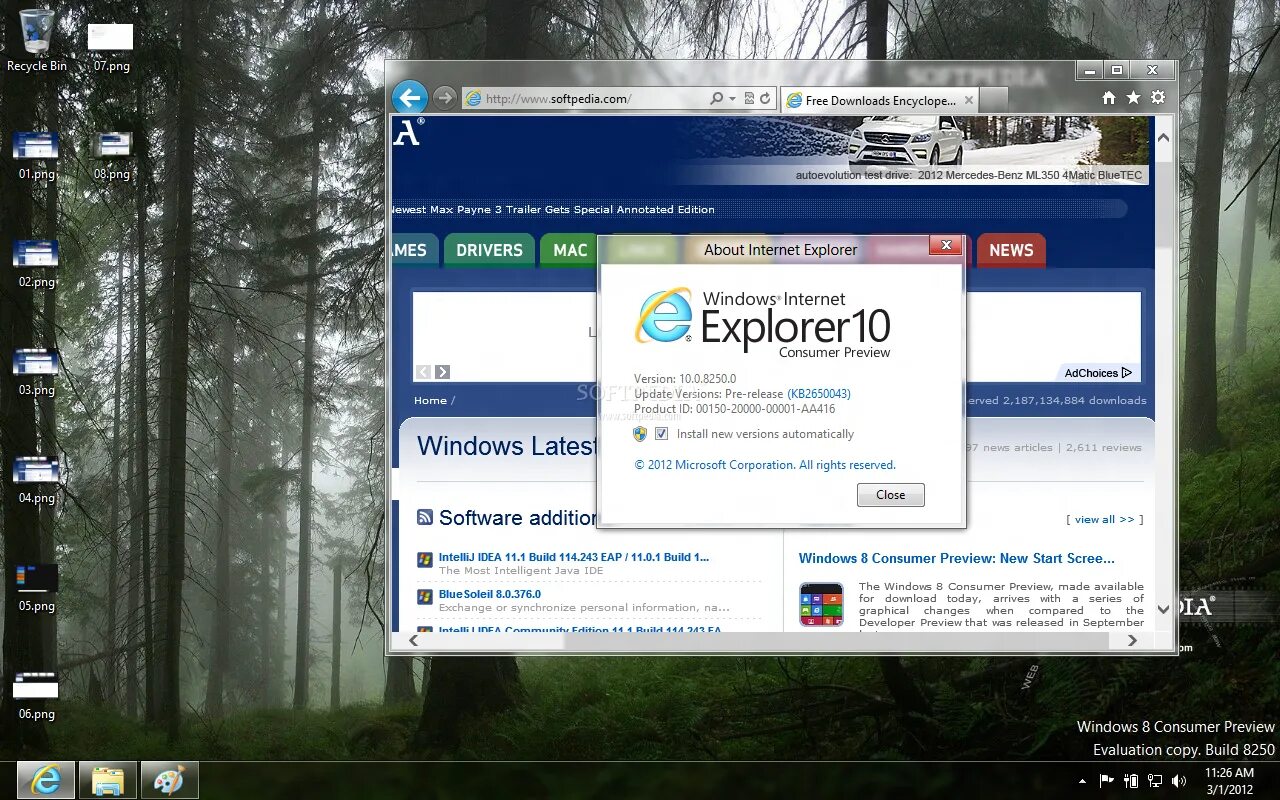Screen dimensions: 1280x800
Task: Open Windows 8 Consumer Preview article link
Action: [x=957, y=558]
